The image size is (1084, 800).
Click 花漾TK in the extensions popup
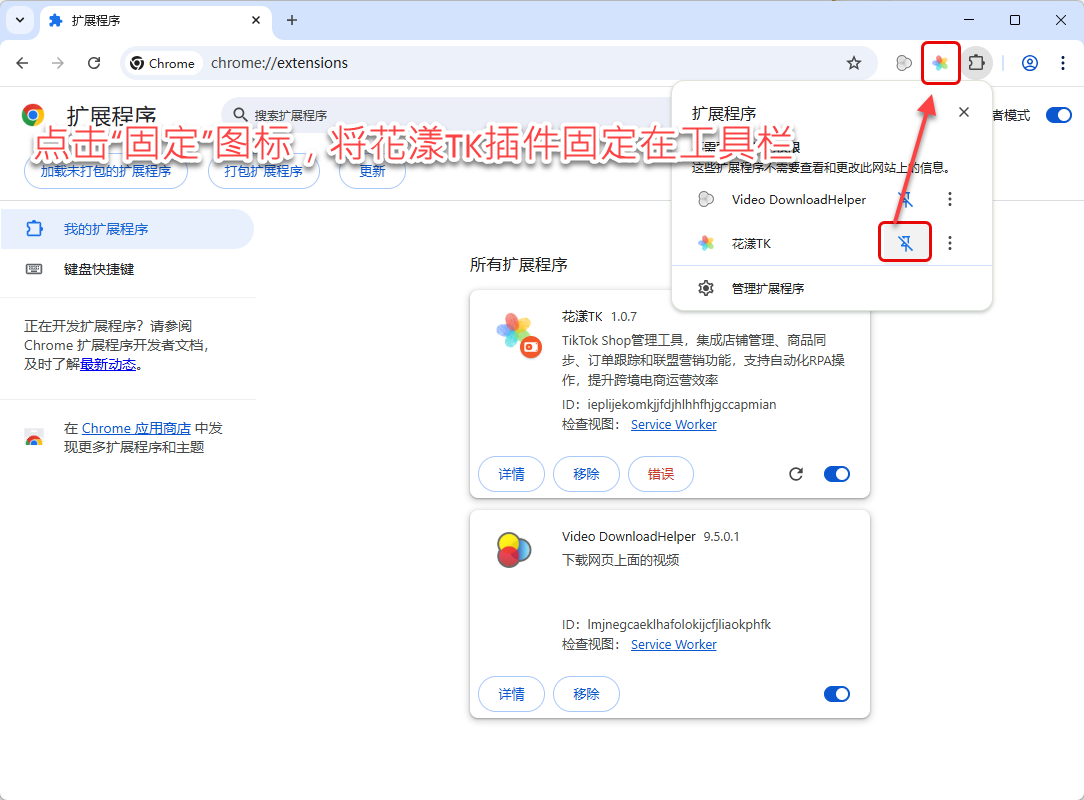pos(751,243)
